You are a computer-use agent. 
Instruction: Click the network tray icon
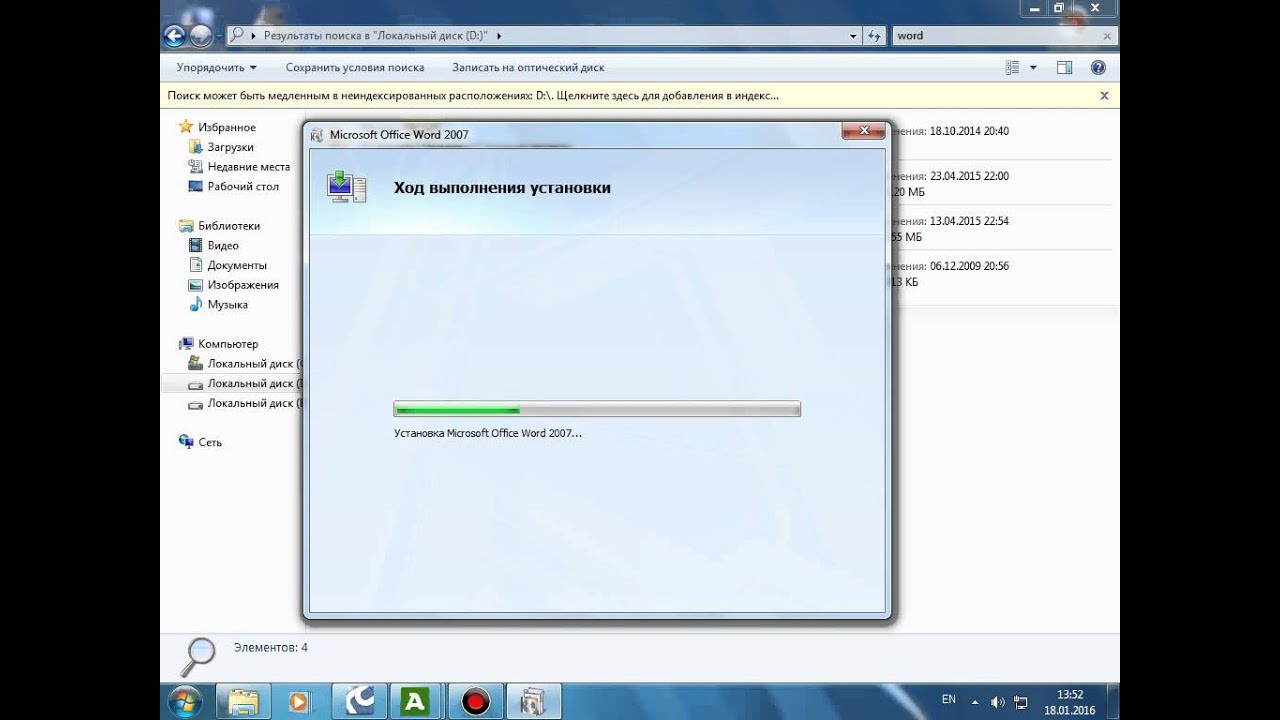coord(1021,702)
